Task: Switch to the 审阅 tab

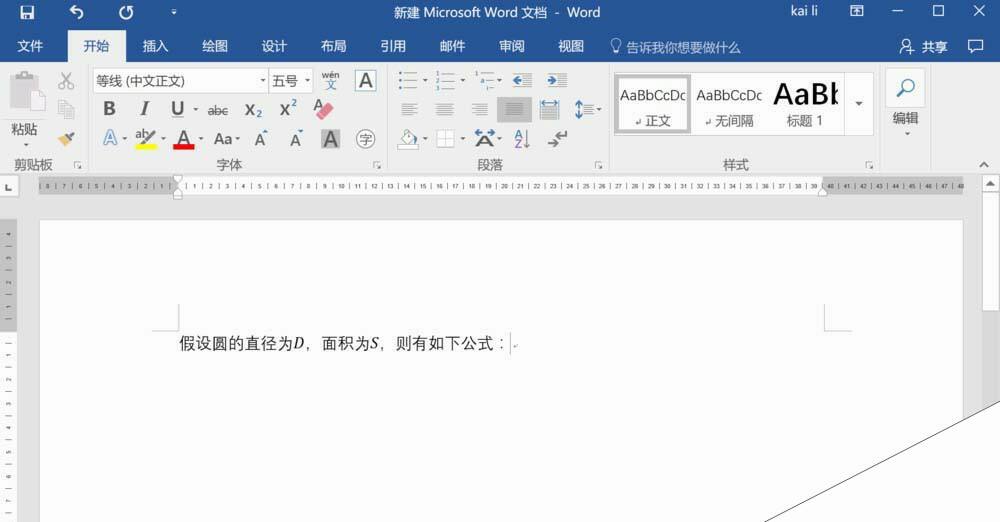Action: coord(511,47)
